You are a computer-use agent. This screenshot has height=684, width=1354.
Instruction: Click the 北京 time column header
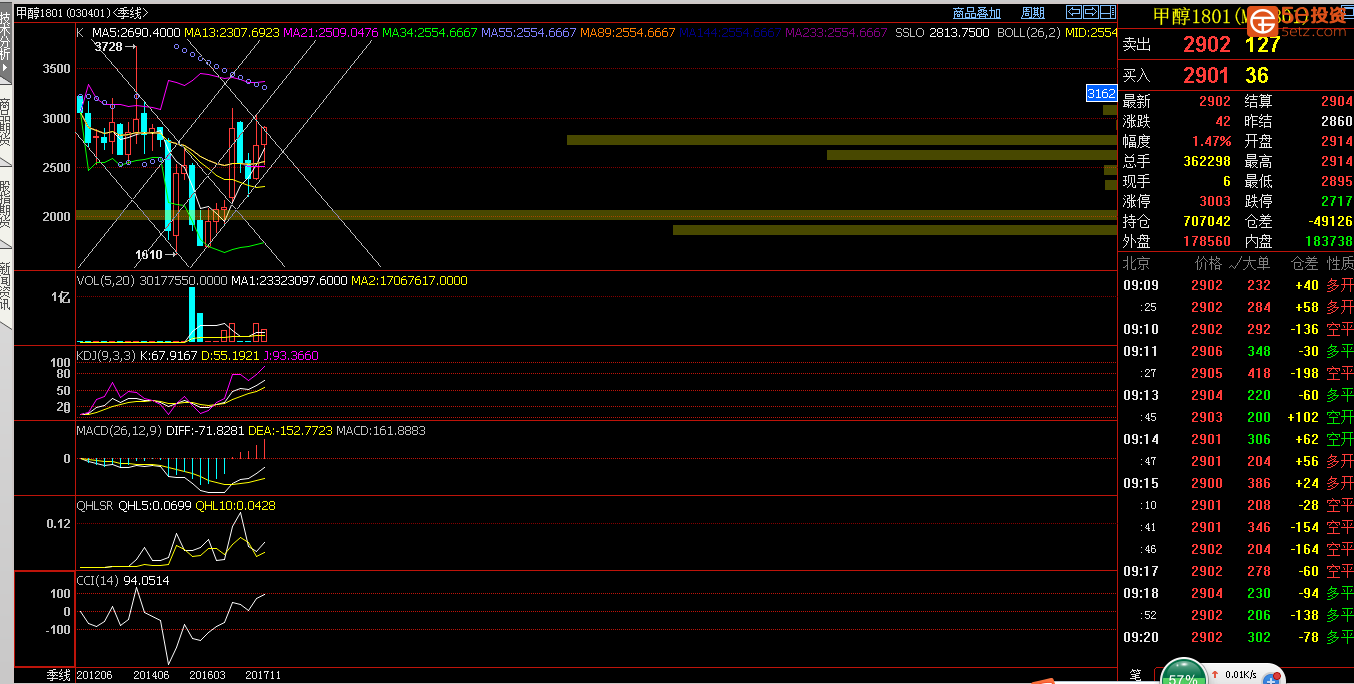click(1136, 264)
